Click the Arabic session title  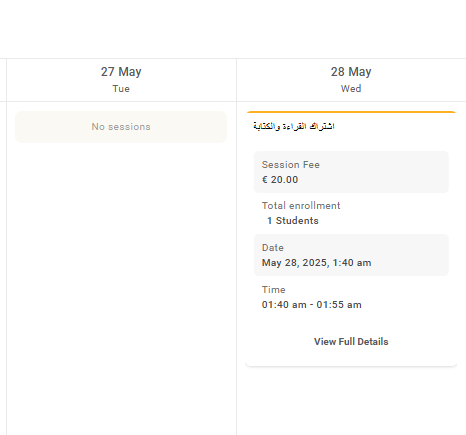pos(294,126)
